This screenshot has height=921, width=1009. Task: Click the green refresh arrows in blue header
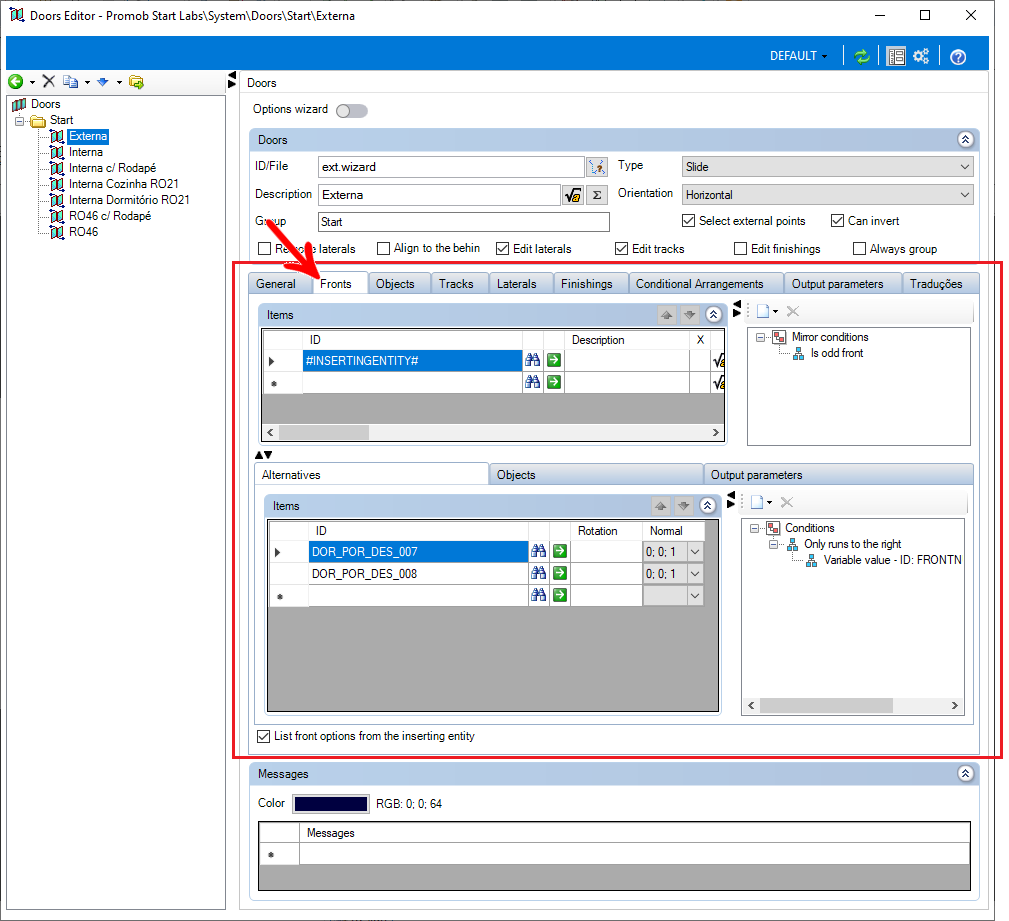pos(862,57)
